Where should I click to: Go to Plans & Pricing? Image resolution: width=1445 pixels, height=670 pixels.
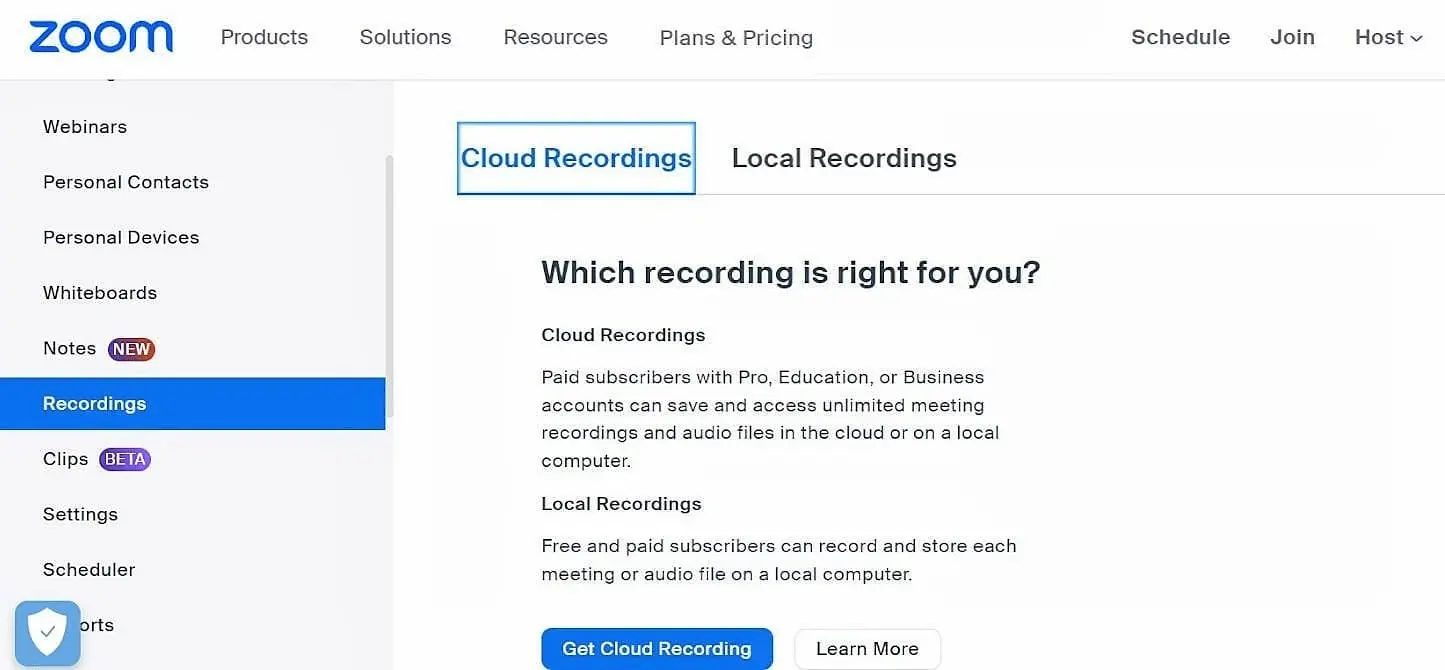[x=736, y=38]
